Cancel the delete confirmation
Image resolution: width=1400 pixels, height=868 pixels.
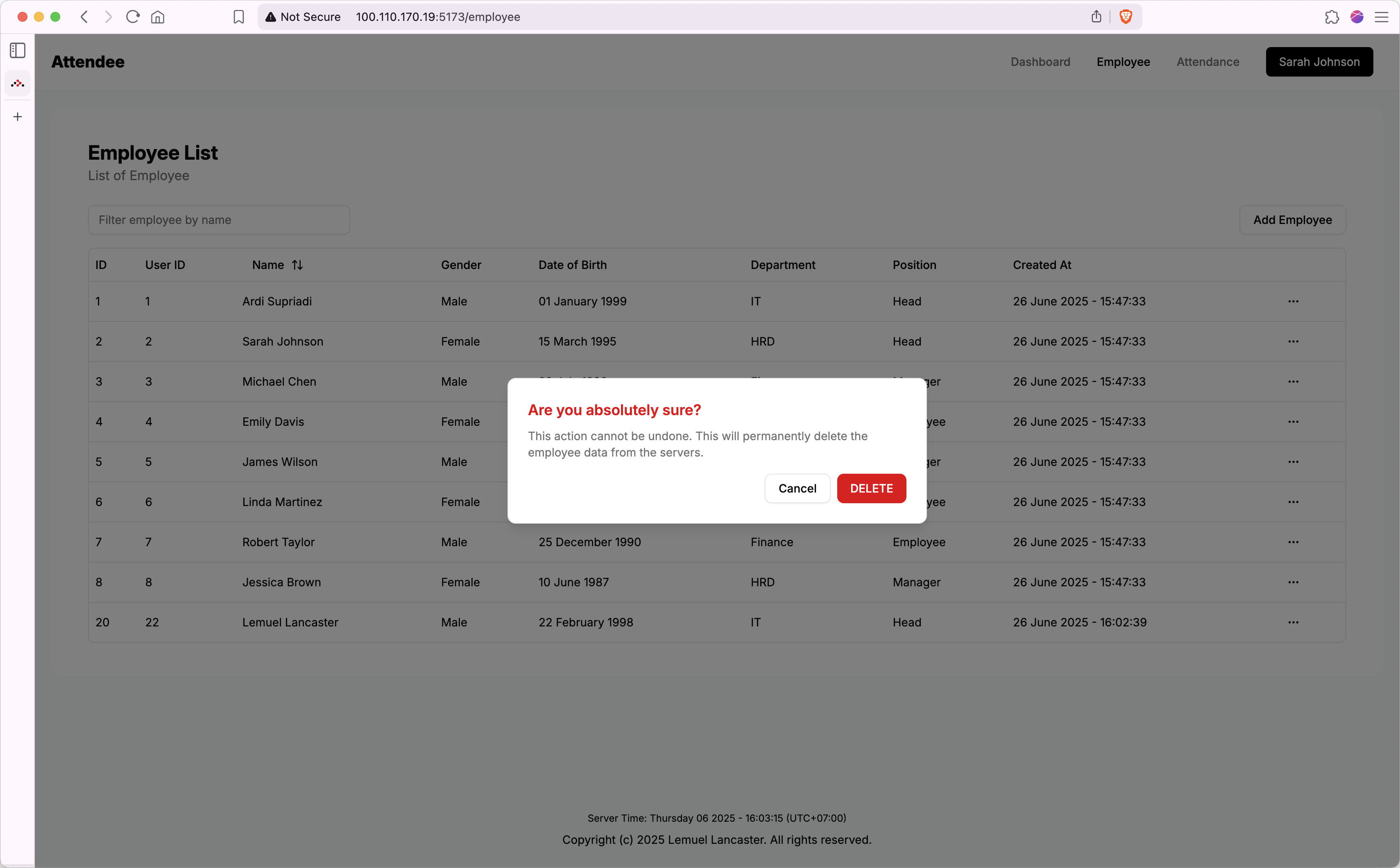pos(797,488)
